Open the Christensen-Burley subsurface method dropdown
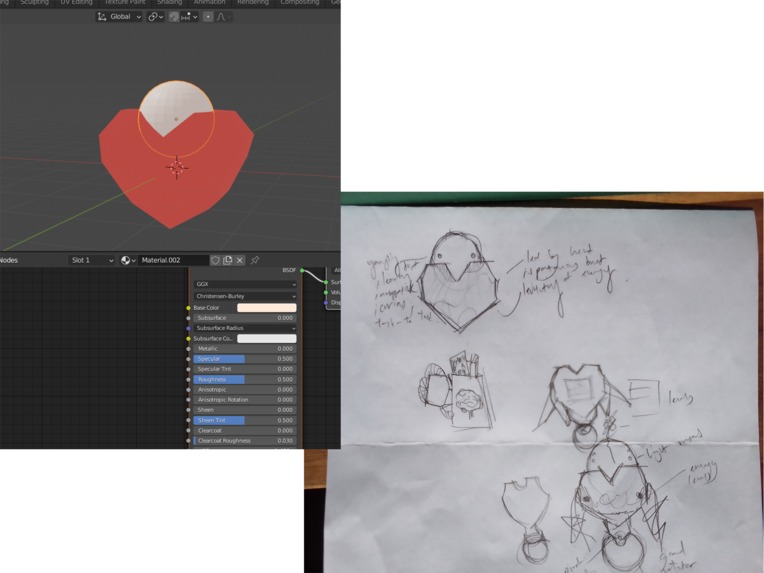 coord(245,296)
